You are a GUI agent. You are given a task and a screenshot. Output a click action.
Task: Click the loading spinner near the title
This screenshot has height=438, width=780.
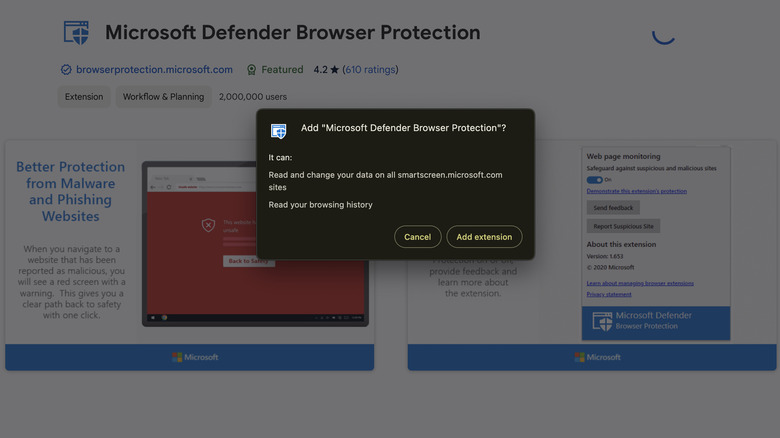coord(664,35)
